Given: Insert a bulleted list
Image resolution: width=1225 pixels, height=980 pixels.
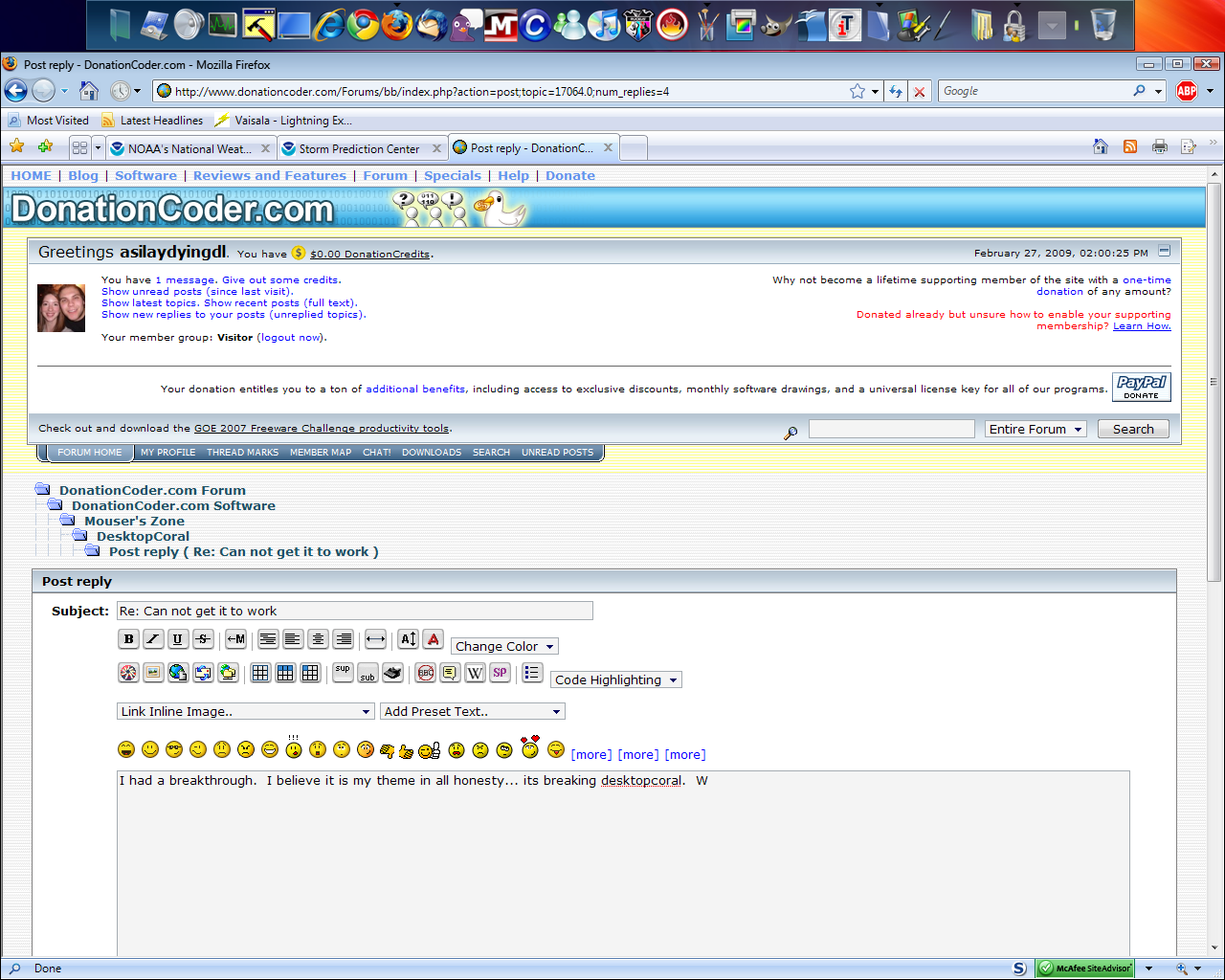Looking at the screenshot, I should (532, 673).
